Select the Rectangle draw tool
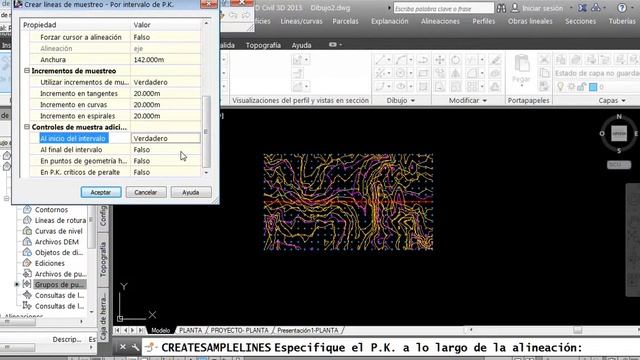640x360 pixels. (x=423, y=73)
